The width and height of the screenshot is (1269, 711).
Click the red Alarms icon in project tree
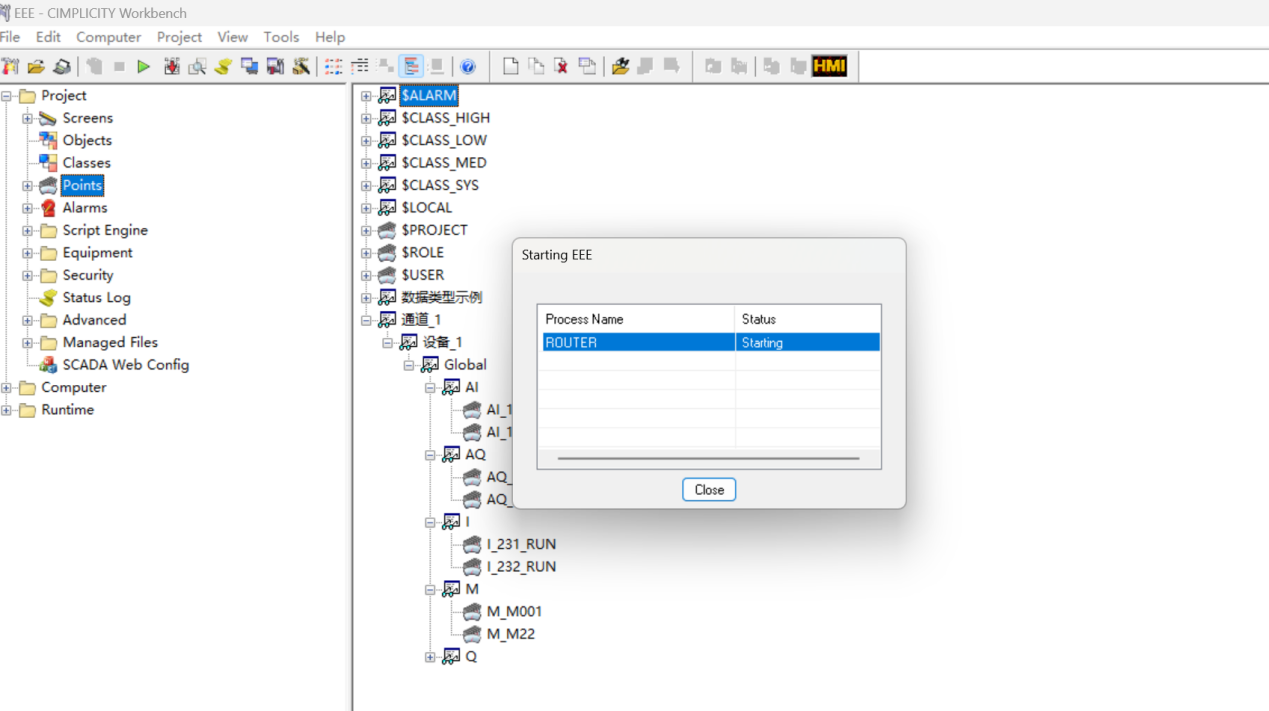click(47, 208)
